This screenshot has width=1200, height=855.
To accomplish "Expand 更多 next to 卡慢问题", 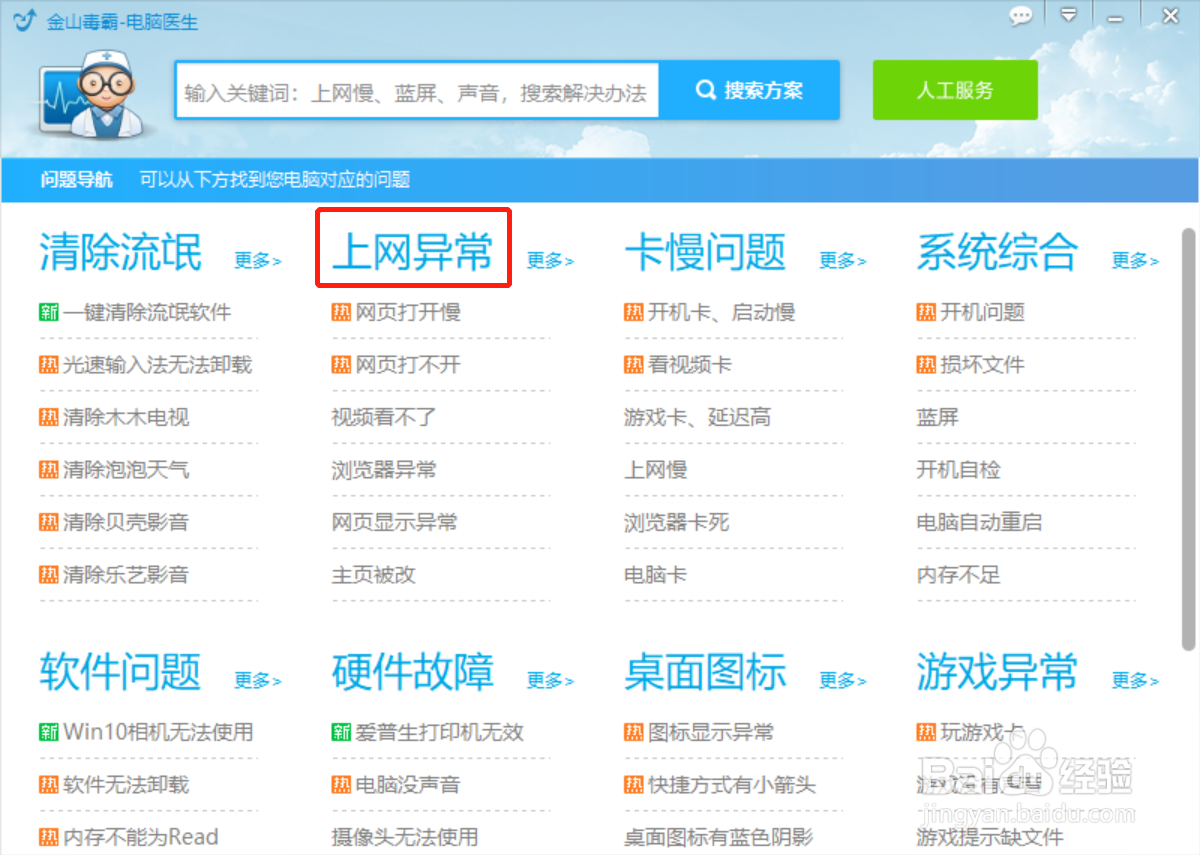I will (843, 261).
